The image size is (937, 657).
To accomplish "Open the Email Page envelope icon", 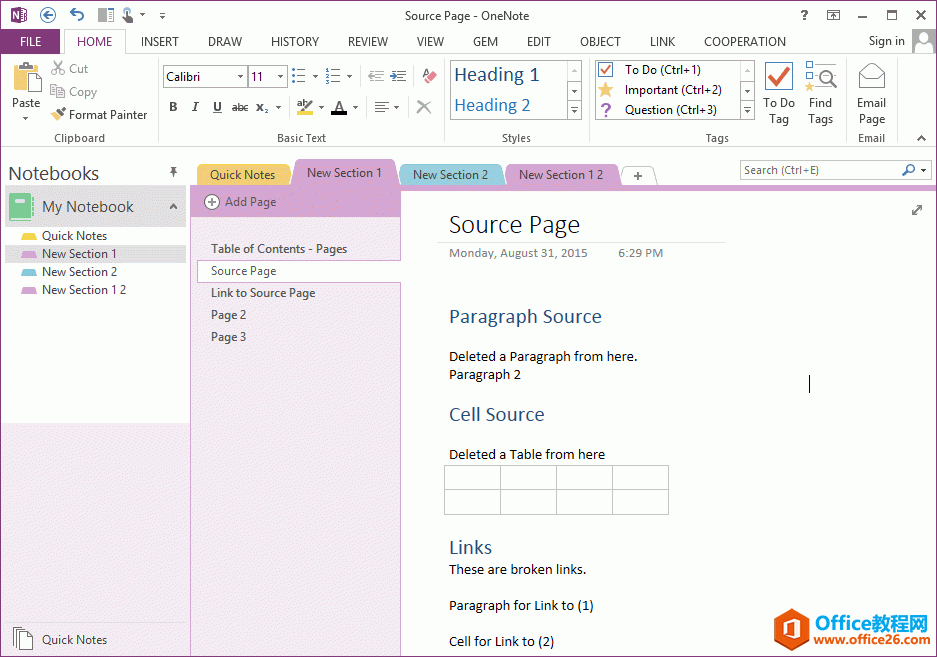I will [x=871, y=78].
